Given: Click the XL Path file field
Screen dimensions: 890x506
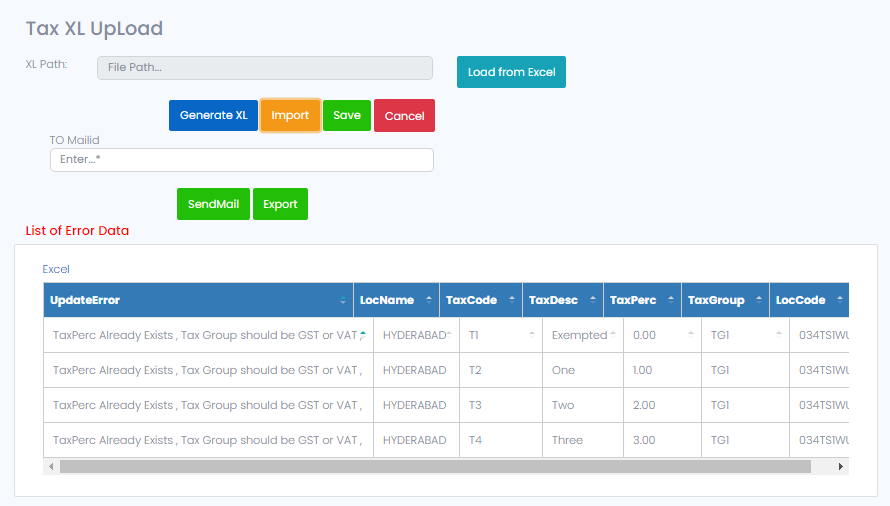Looking at the screenshot, I should click(x=264, y=67).
